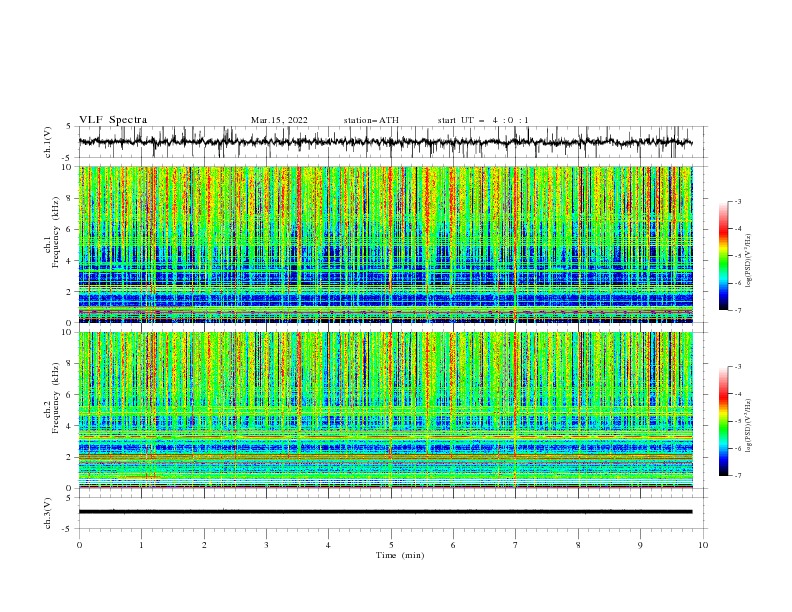Click the ch.2 spectrogram color scale bar
The height and width of the screenshot is (612, 792).
[723, 421]
